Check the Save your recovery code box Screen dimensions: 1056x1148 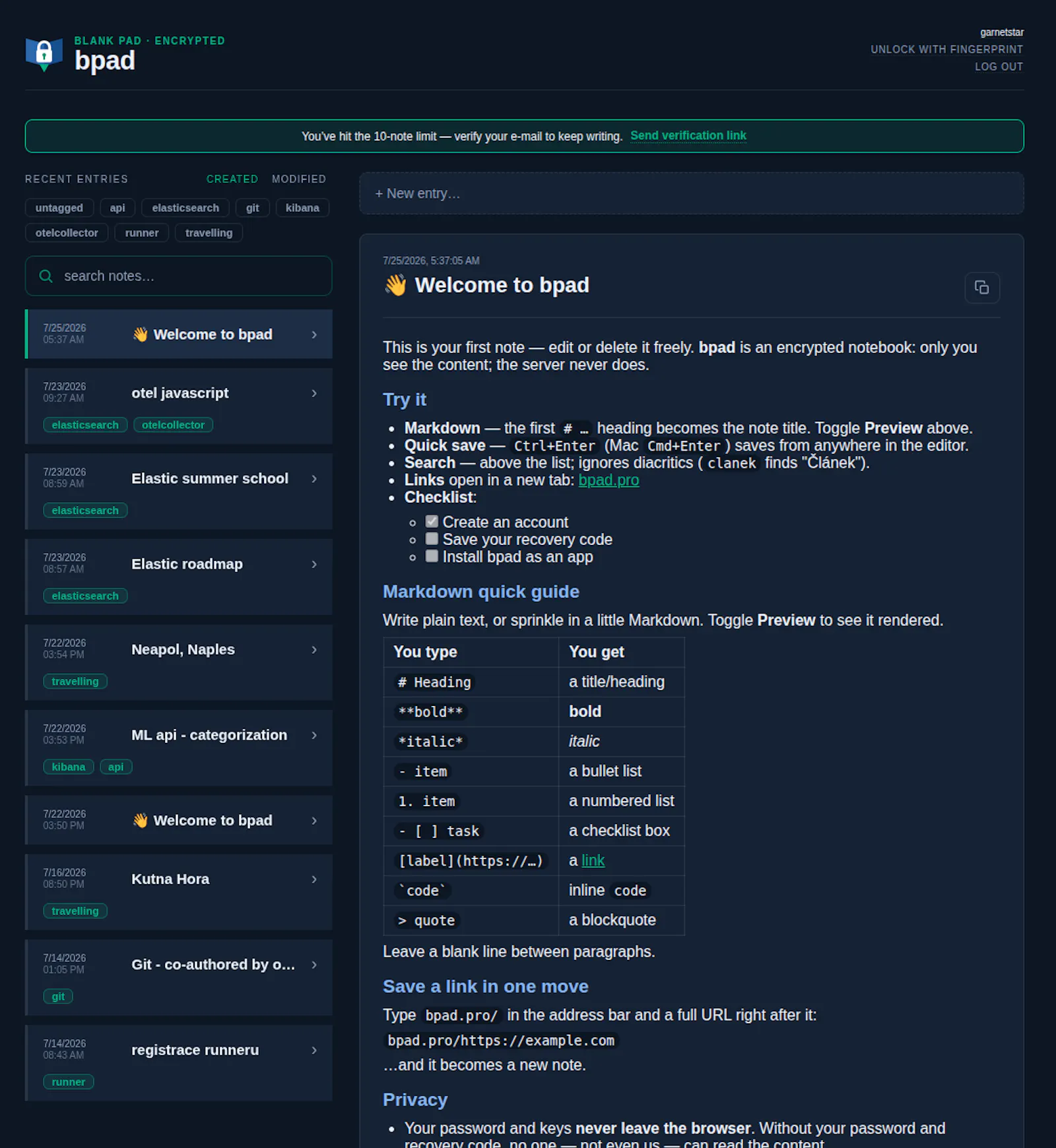432,538
